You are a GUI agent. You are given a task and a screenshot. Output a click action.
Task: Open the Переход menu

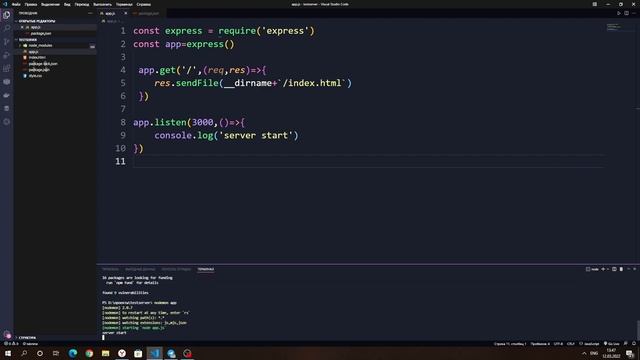[x=82, y=4]
